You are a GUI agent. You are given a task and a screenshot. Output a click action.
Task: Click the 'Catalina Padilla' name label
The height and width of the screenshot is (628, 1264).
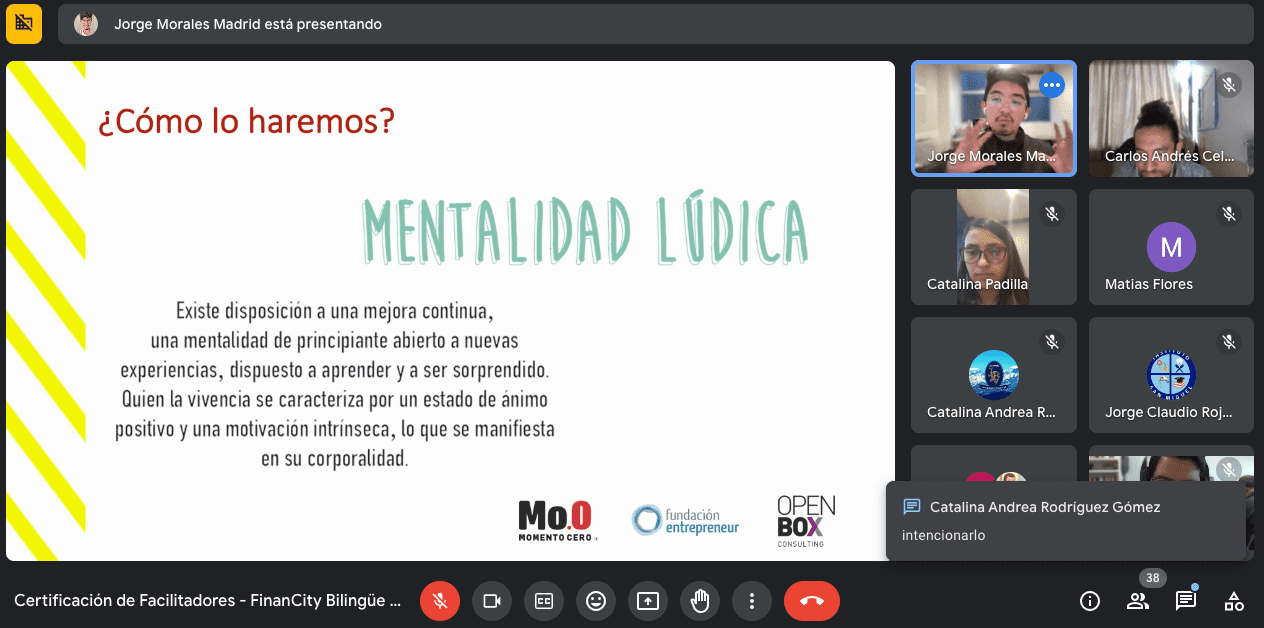pyautogui.click(x=977, y=284)
